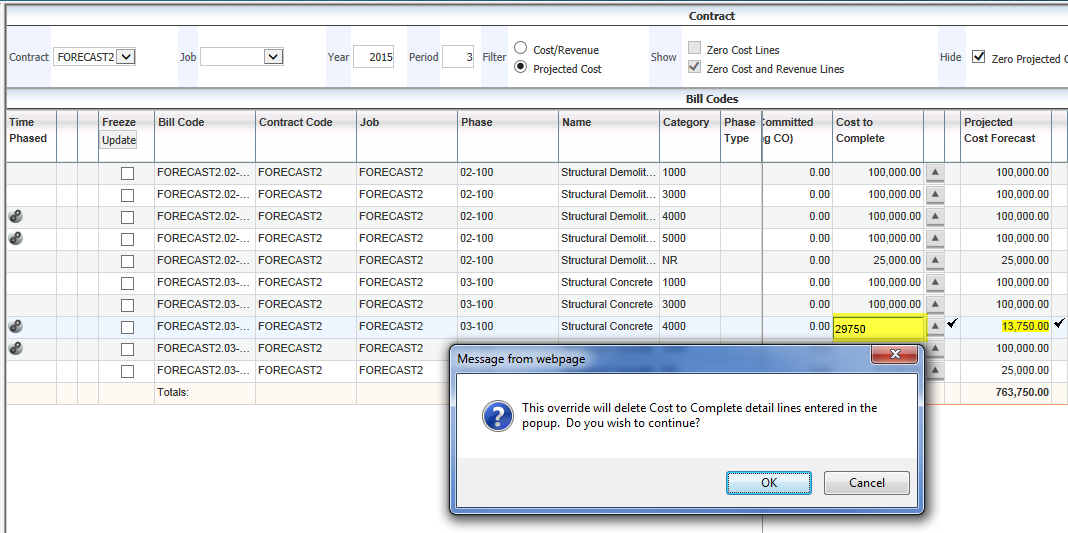The image size is (1068, 533).
Task: Open time-phased link icon for Demolition category 4000
Action: (x=16, y=216)
